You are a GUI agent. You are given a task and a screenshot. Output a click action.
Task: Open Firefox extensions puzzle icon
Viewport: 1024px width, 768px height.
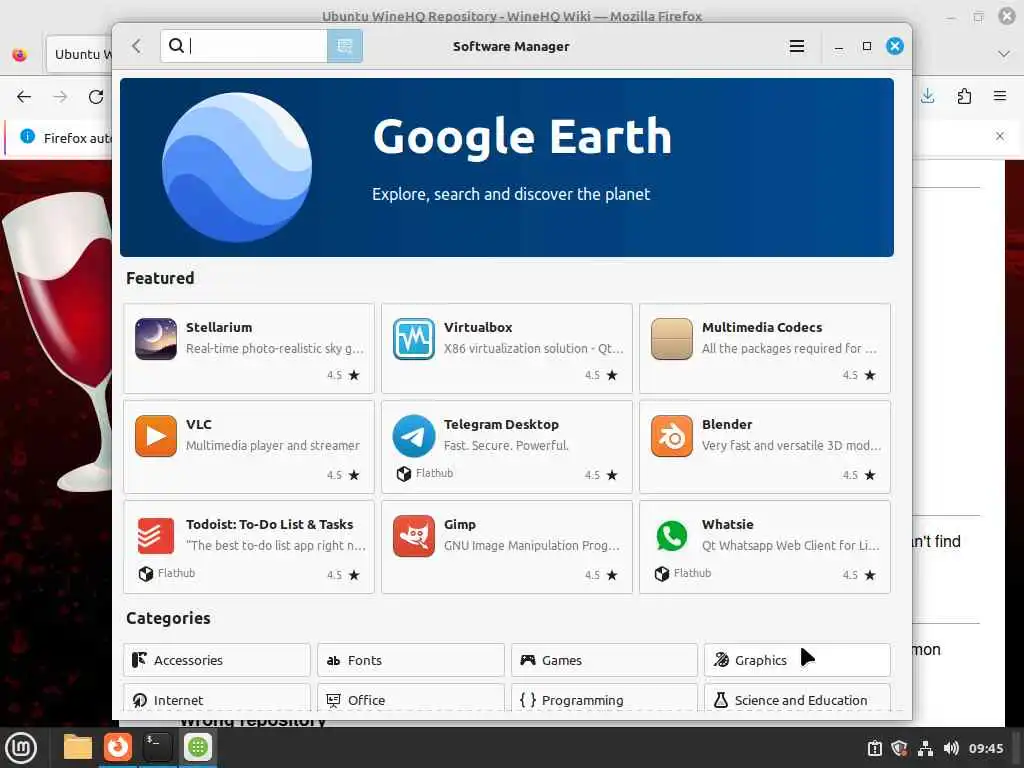click(964, 97)
